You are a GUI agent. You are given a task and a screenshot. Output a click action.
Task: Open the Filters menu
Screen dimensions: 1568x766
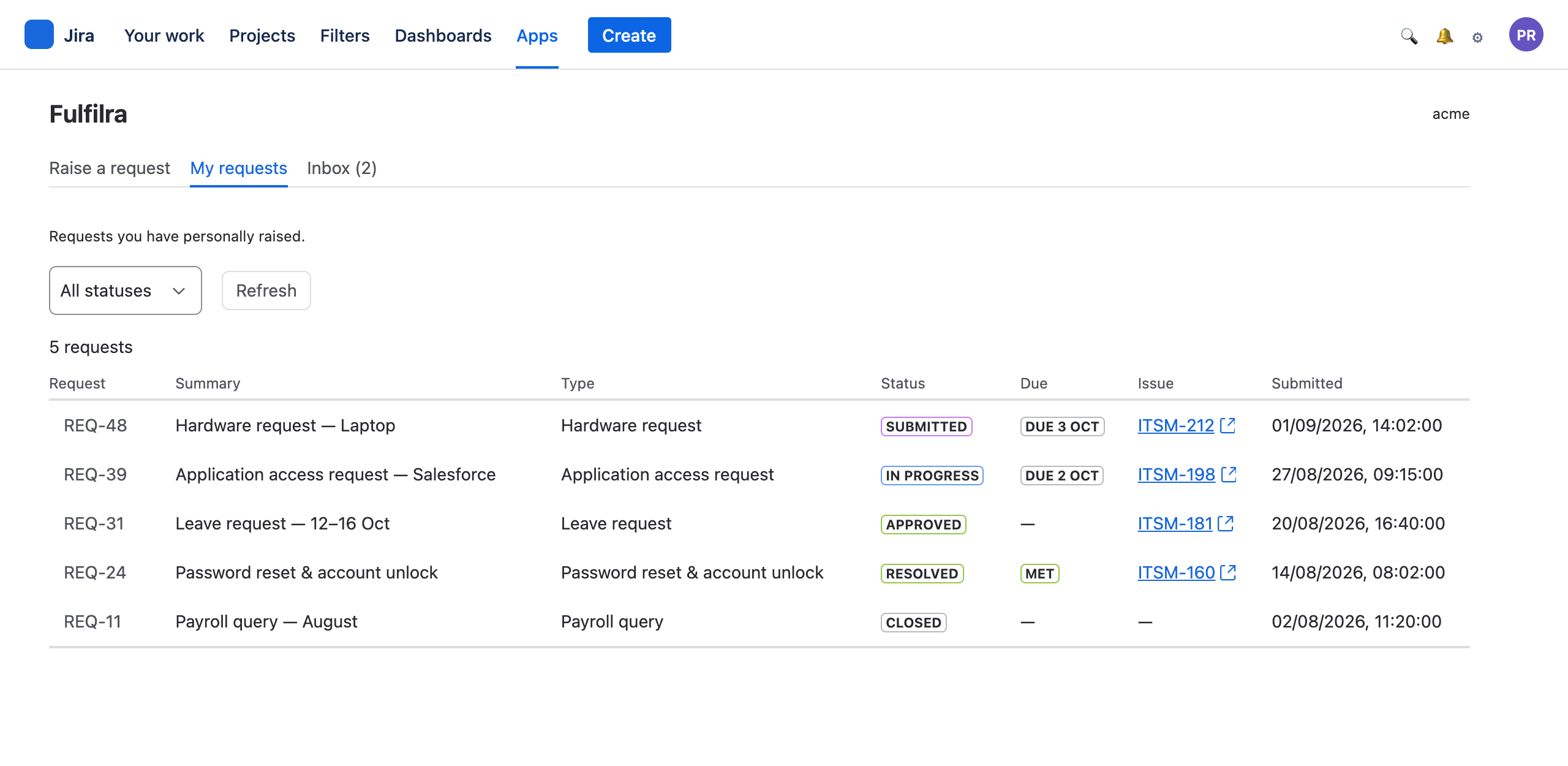[x=345, y=36]
